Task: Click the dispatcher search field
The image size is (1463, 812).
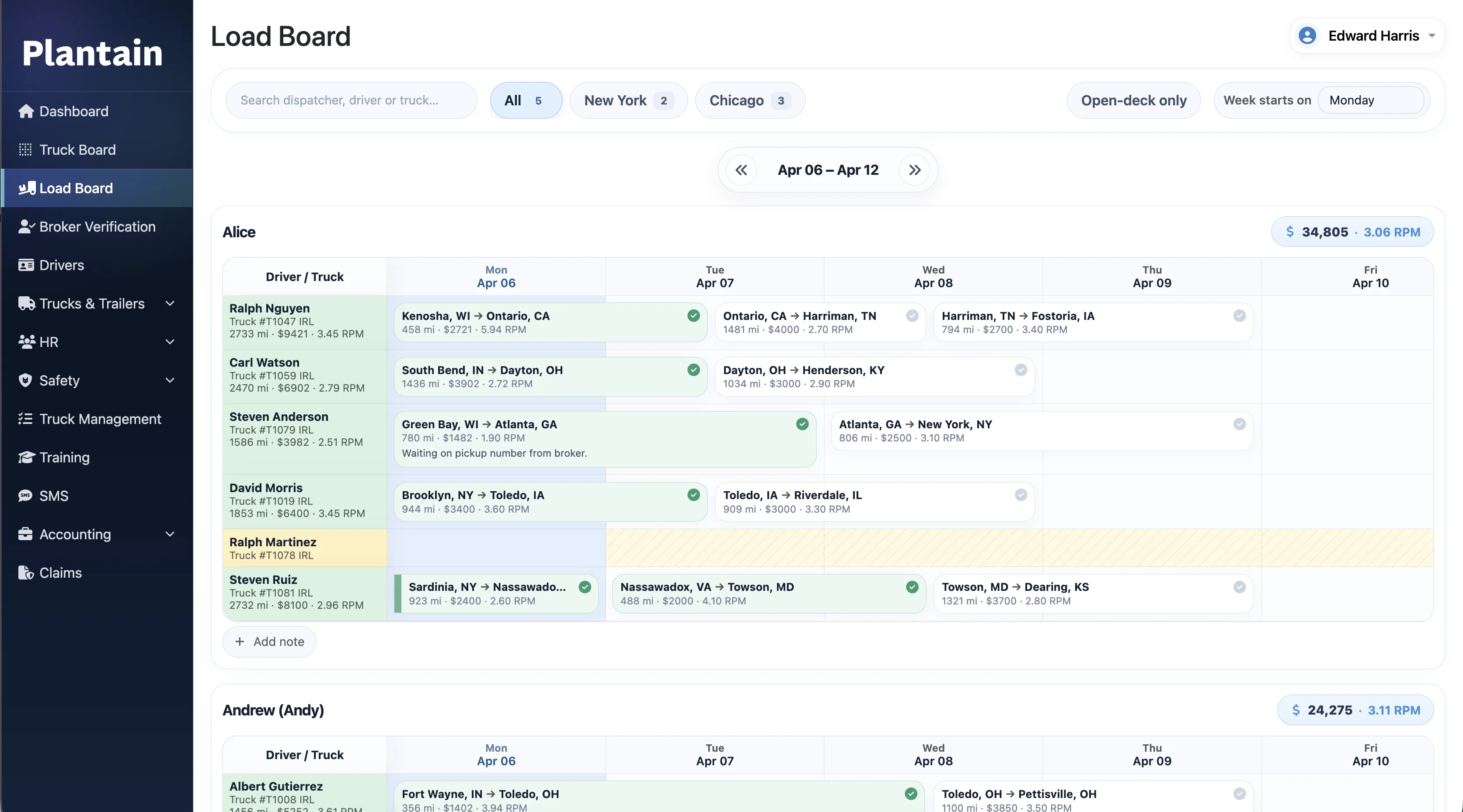Action: point(351,100)
